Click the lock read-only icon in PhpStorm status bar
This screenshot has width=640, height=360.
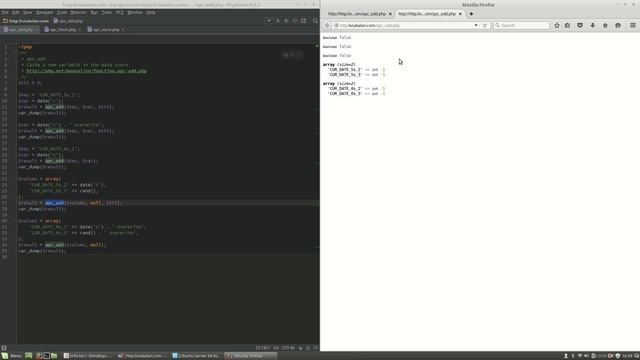[300, 348]
